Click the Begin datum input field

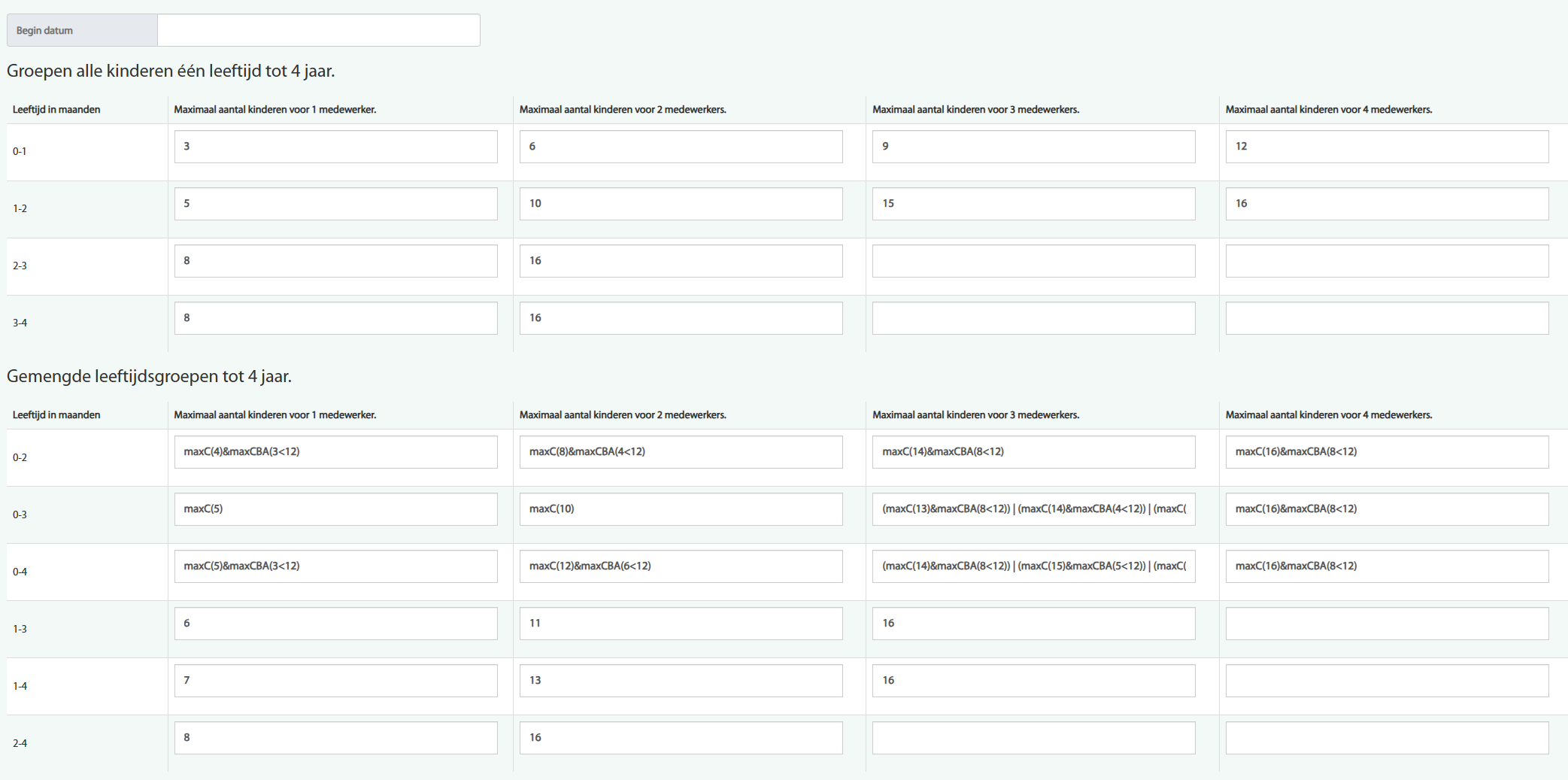318,30
